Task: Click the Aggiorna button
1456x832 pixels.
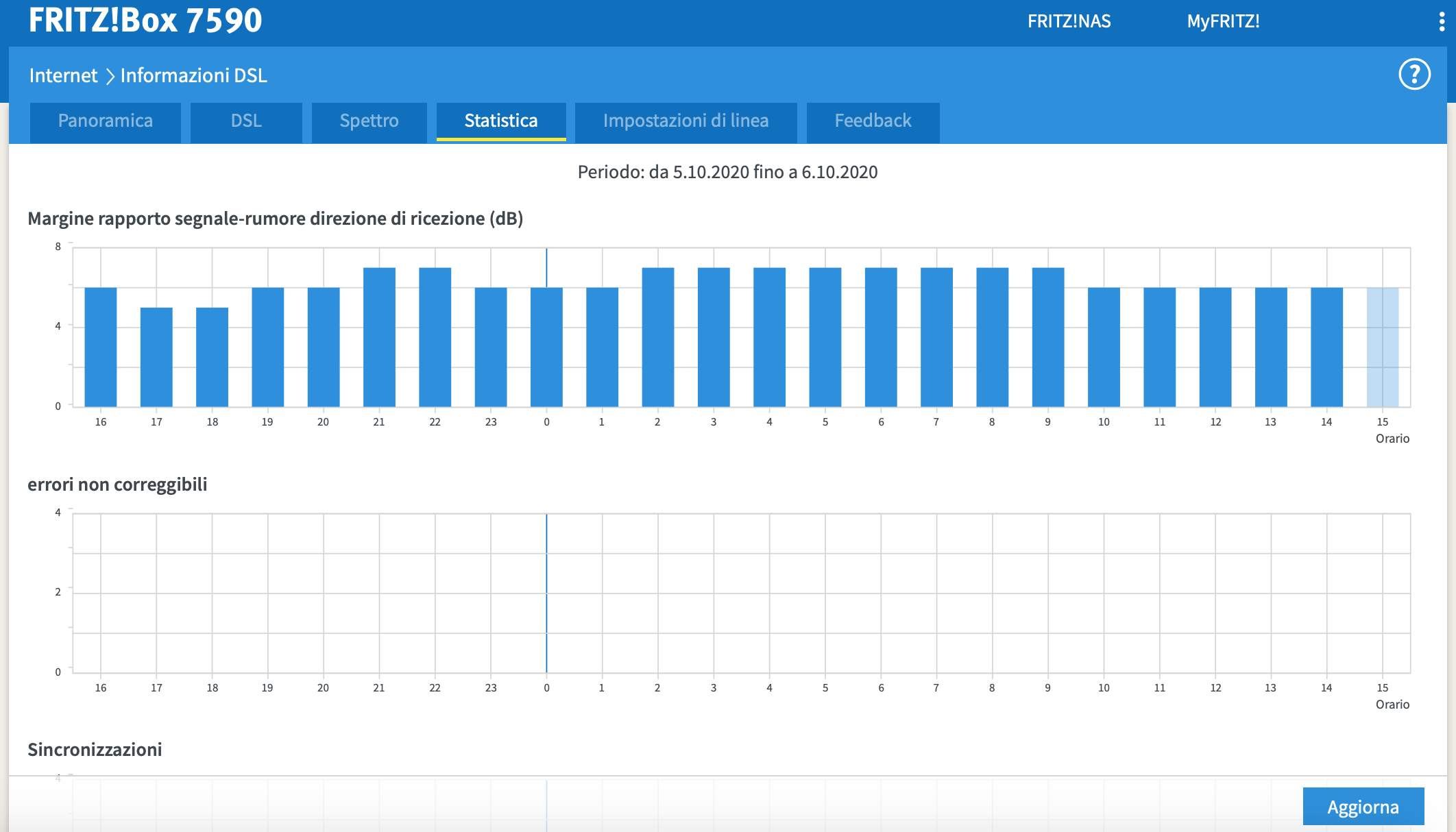Action: (1363, 807)
